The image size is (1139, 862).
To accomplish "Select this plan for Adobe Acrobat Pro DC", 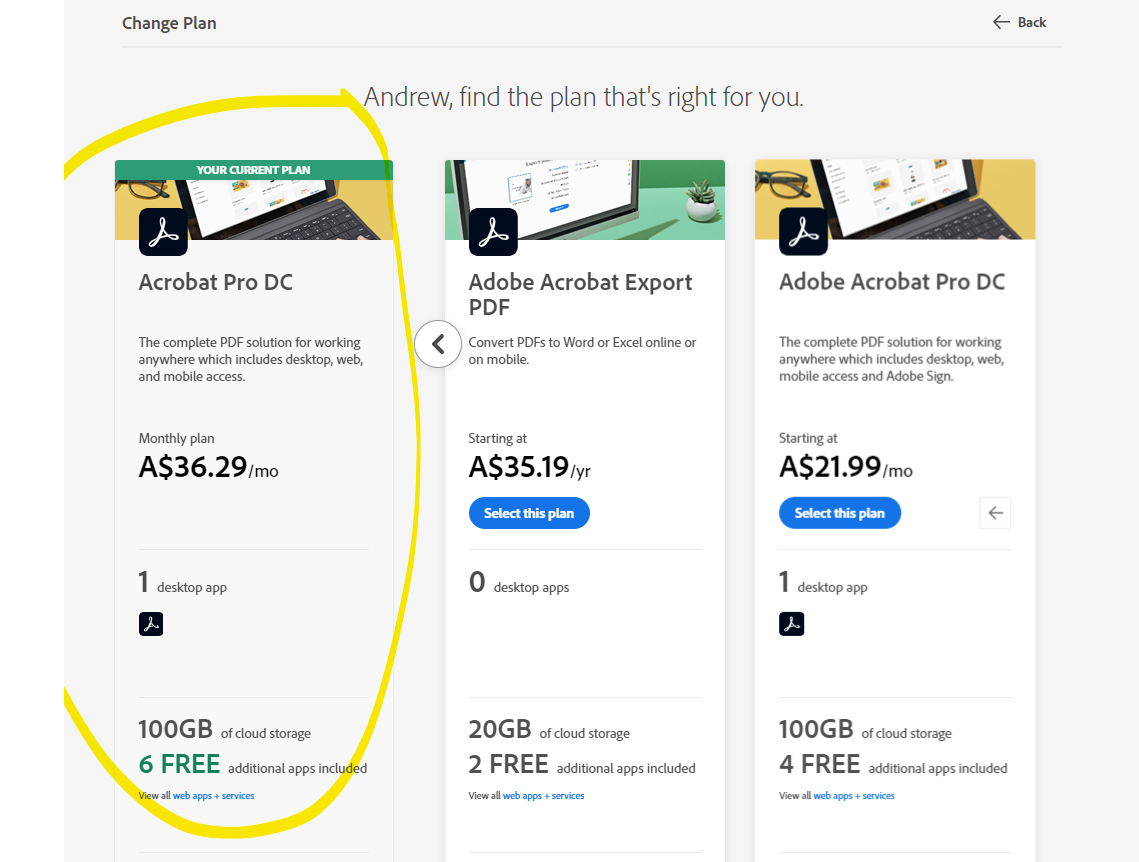I will [839, 512].
